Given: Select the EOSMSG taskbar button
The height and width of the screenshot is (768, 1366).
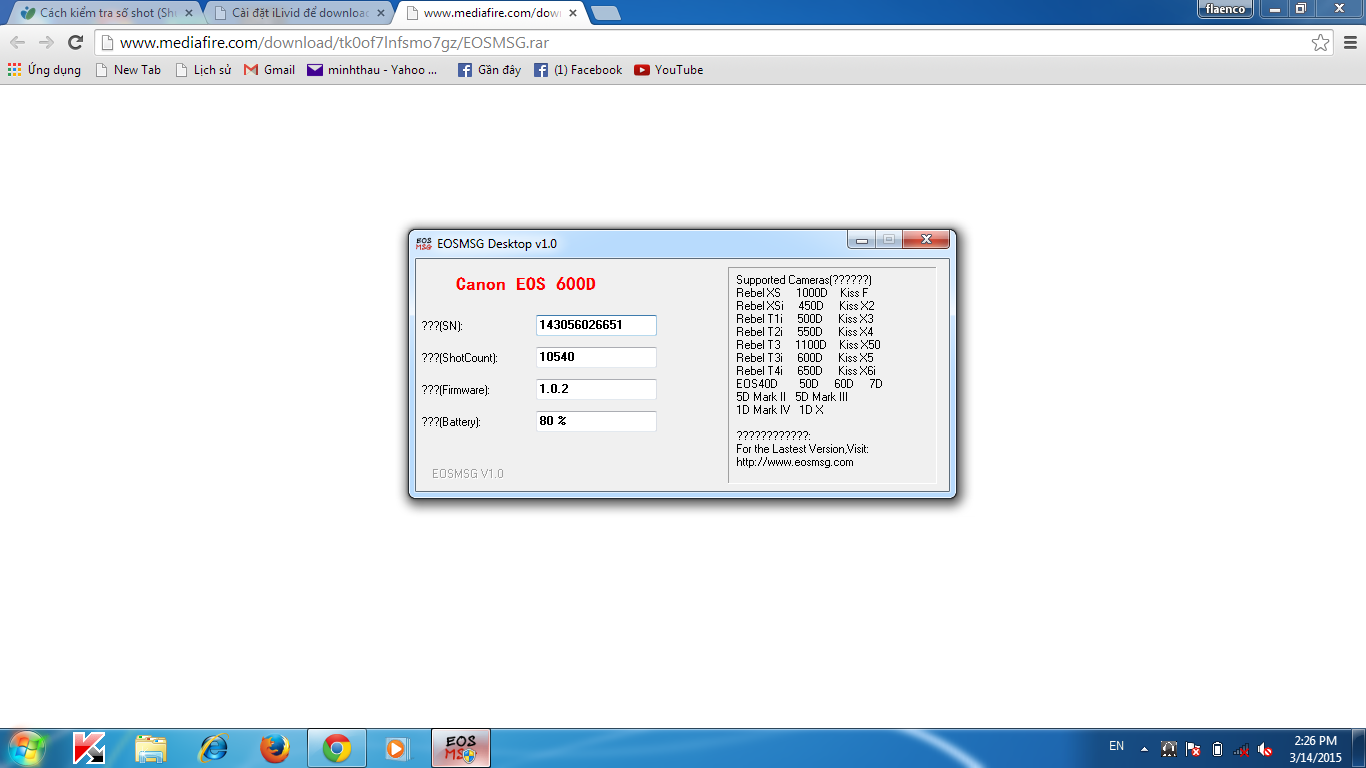Looking at the screenshot, I should pos(461,748).
